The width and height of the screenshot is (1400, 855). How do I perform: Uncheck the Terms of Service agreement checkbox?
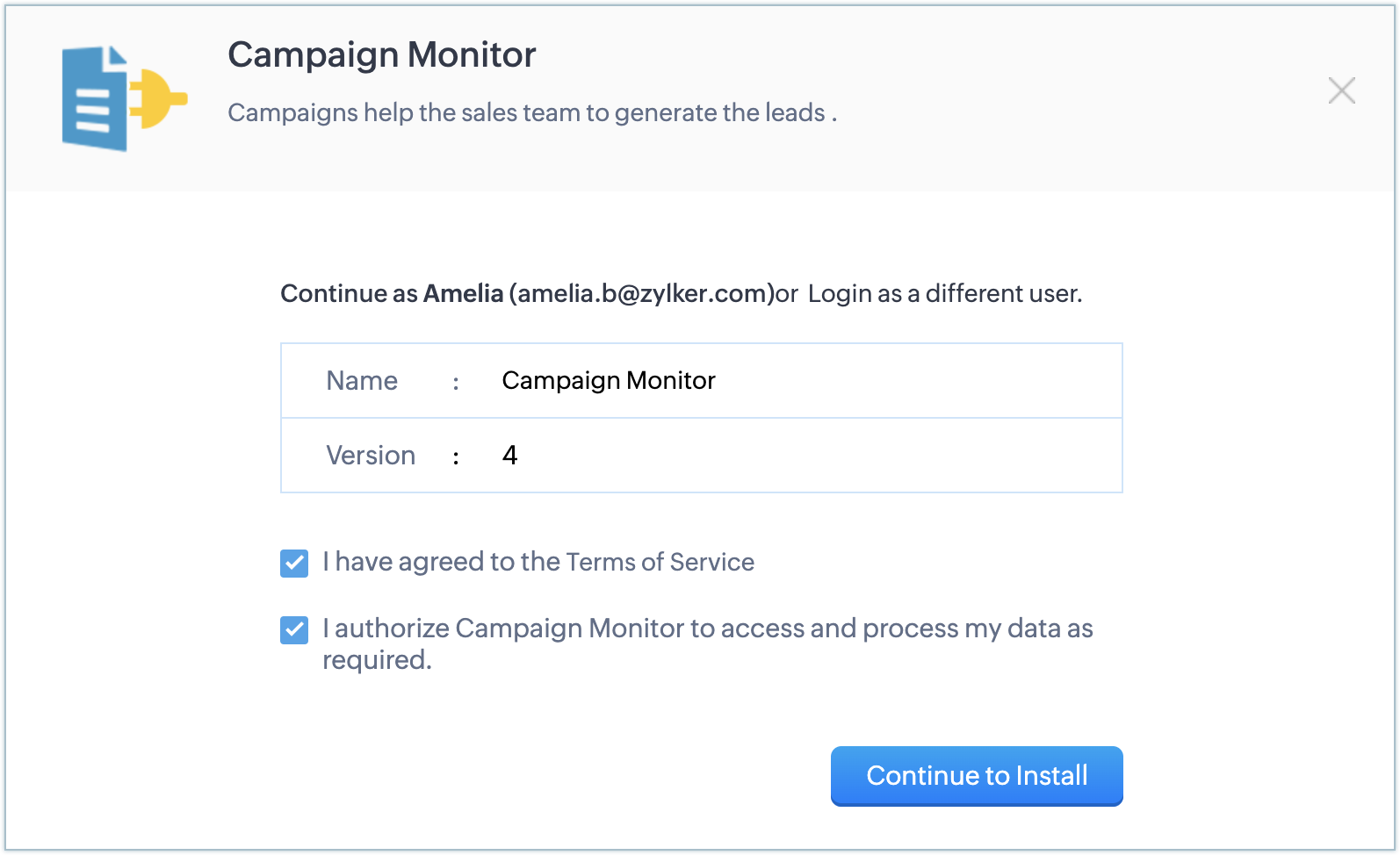[294, 564]
